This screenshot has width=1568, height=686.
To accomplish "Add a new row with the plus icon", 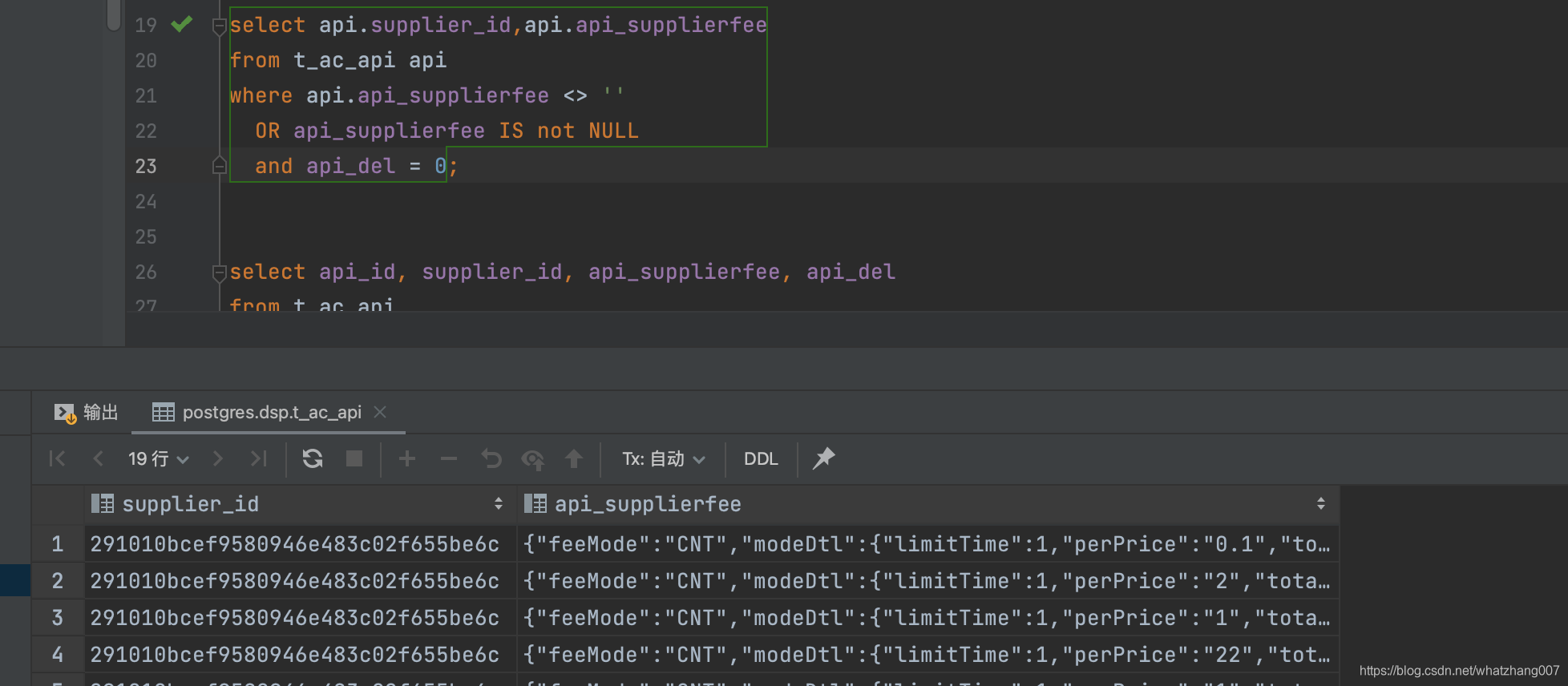I will click(x=407, y=458).
